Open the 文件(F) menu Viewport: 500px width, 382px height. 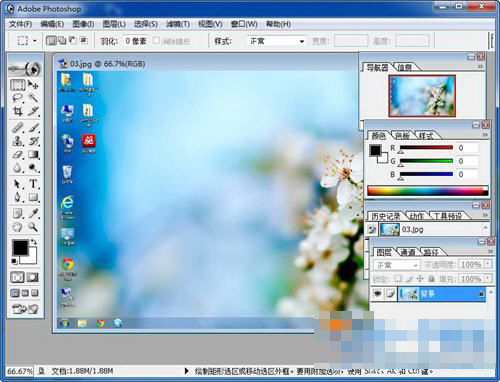click(20, 24)
